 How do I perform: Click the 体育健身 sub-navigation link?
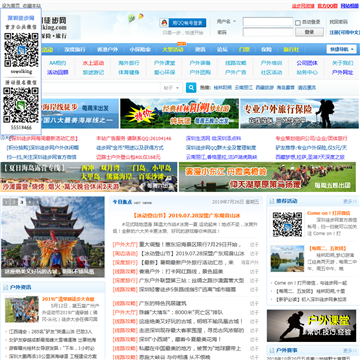[129, 72]
